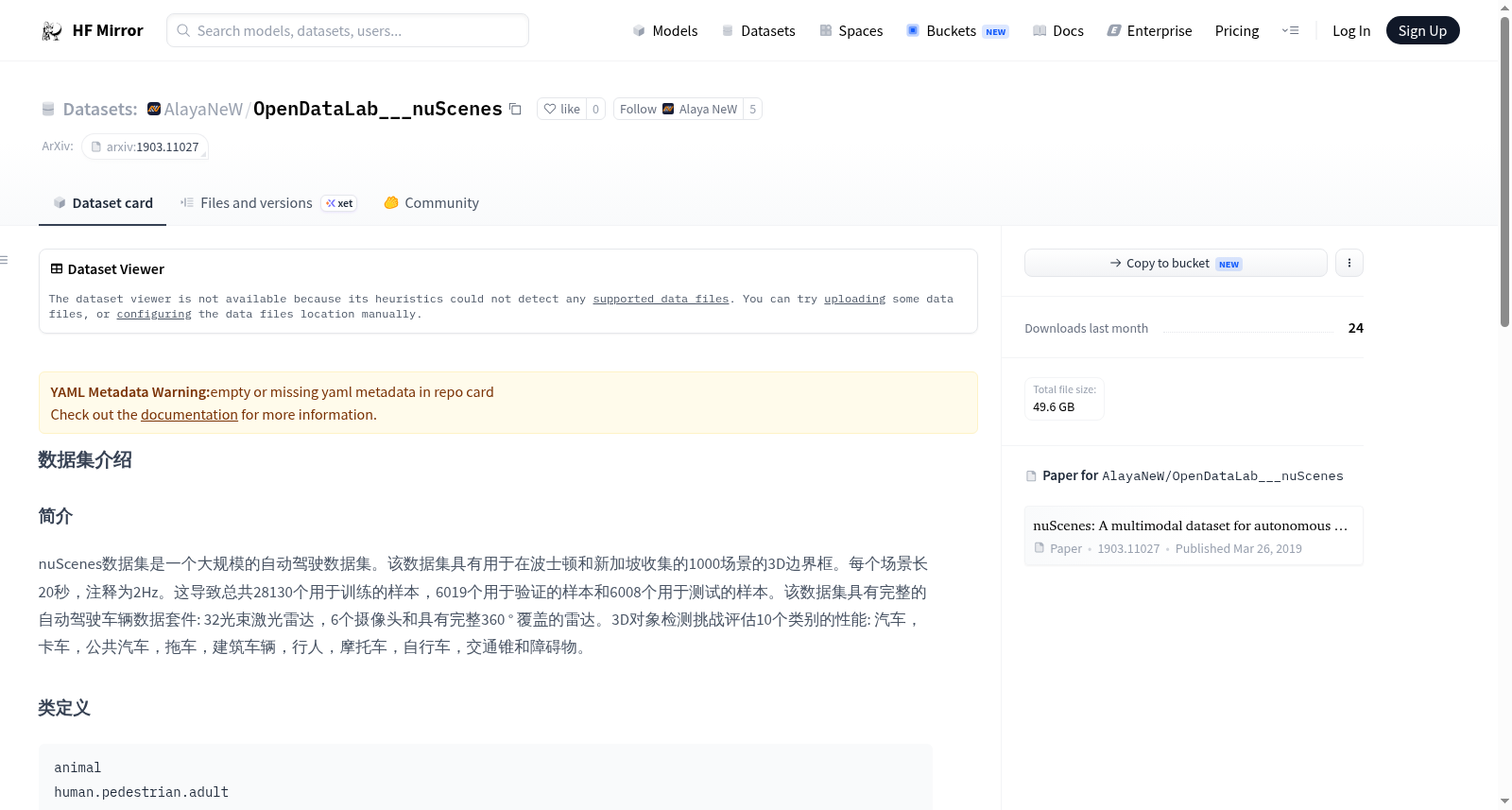1512x810 pixels.
Task: Click the HF Mirror logo icon
Action: pyautogui.click(x=52, y=31)
